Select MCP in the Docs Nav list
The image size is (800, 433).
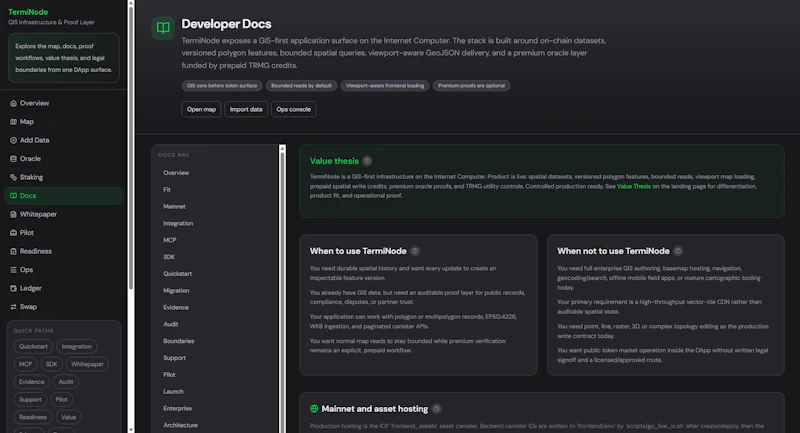[169, 240]
